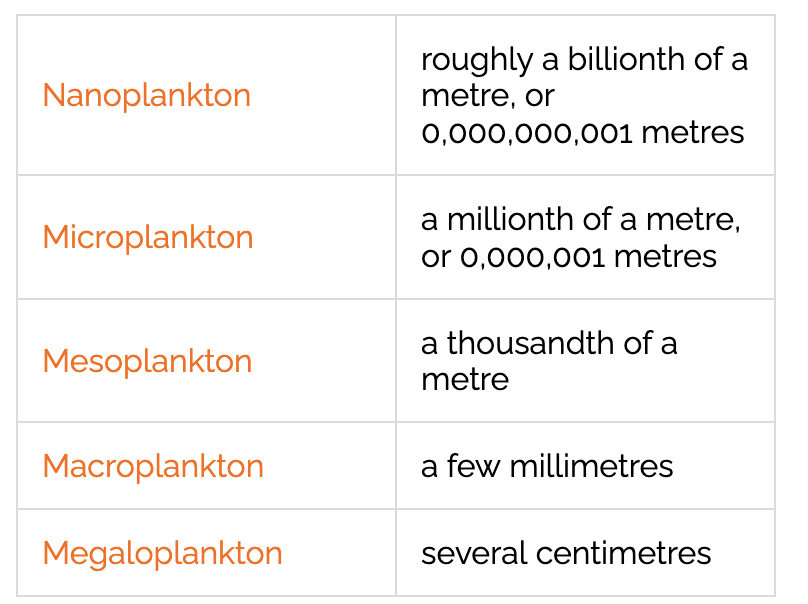
Task: Click "metre, or" in Nanoplankton's description
Action: pyautogui.click(x=488, y=97)
